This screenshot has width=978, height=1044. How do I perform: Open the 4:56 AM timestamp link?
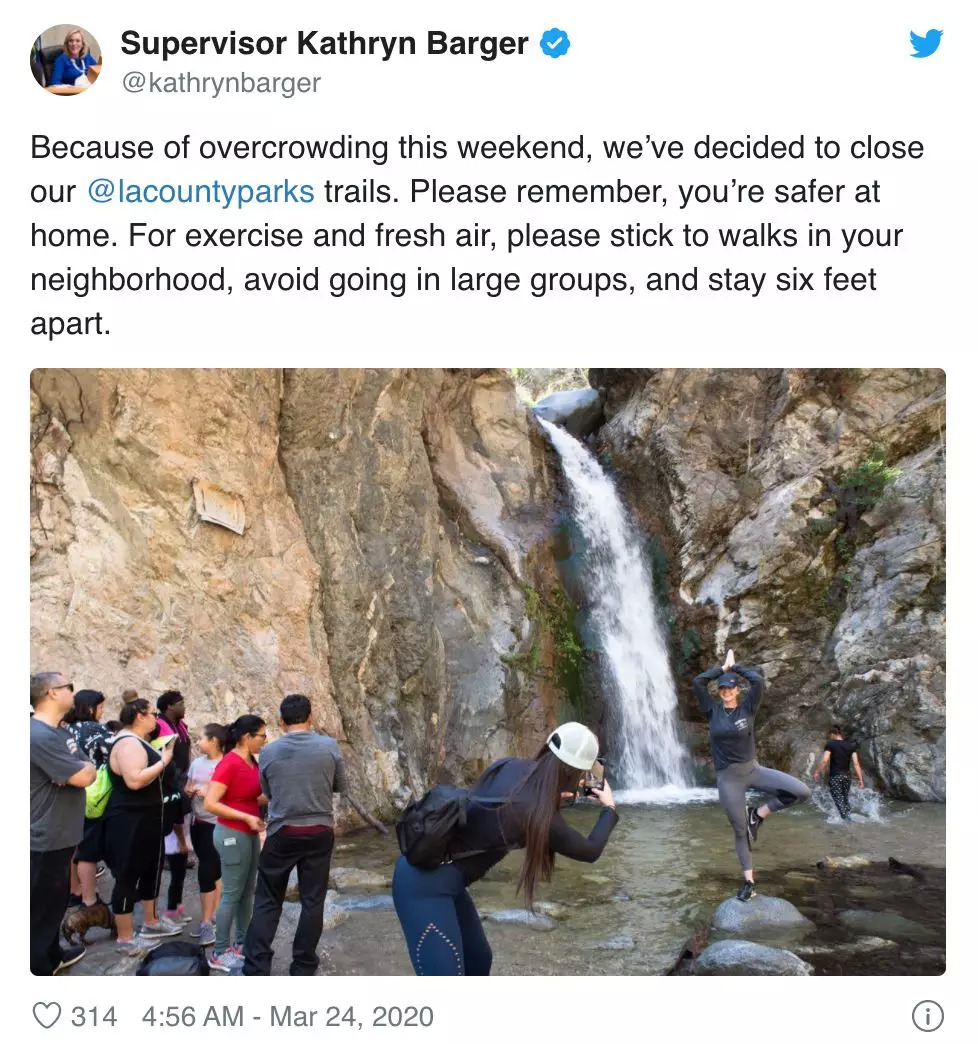pos(192,1017)
